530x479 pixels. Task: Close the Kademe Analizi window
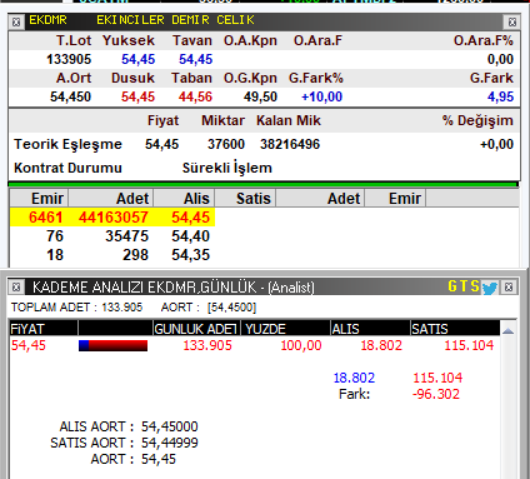(508, 287)
